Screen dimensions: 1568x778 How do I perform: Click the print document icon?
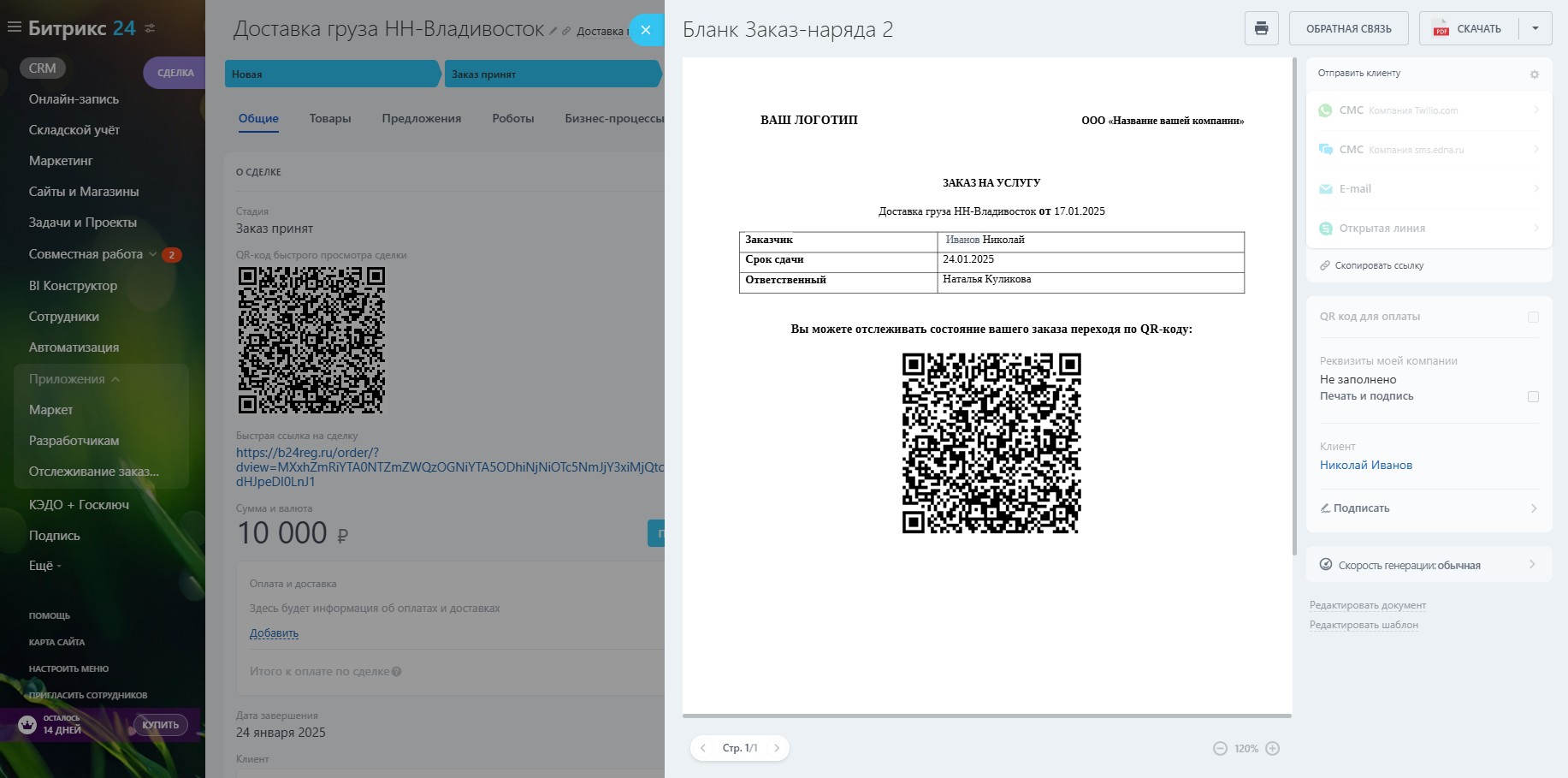(1261, 28)
